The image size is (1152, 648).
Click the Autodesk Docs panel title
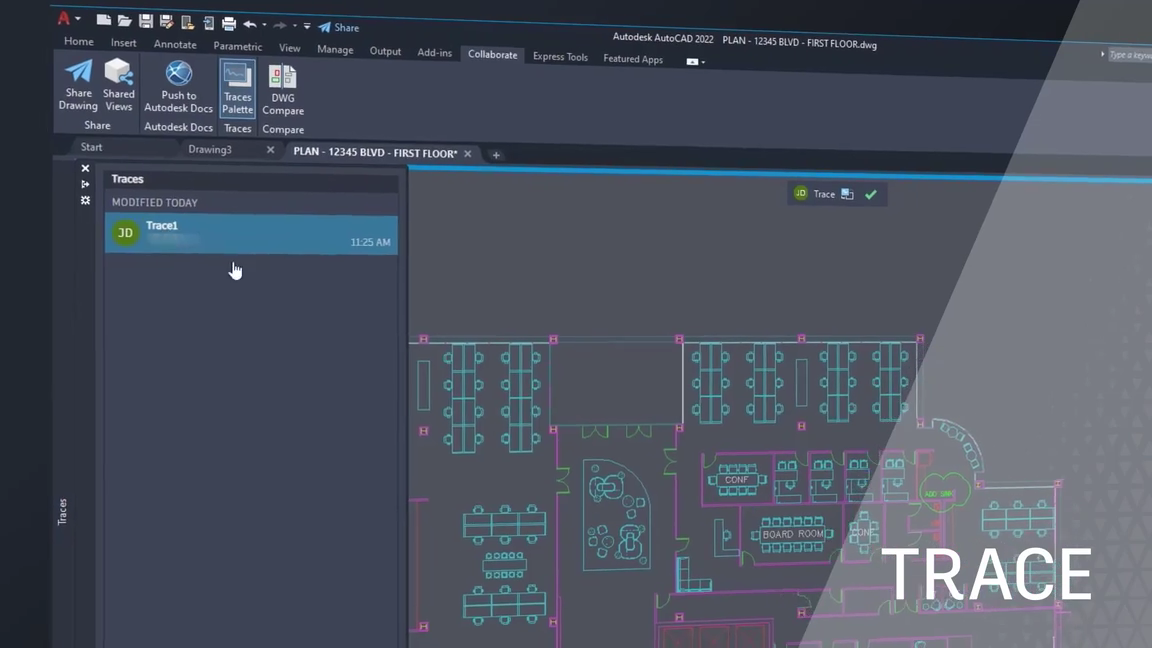179,127
